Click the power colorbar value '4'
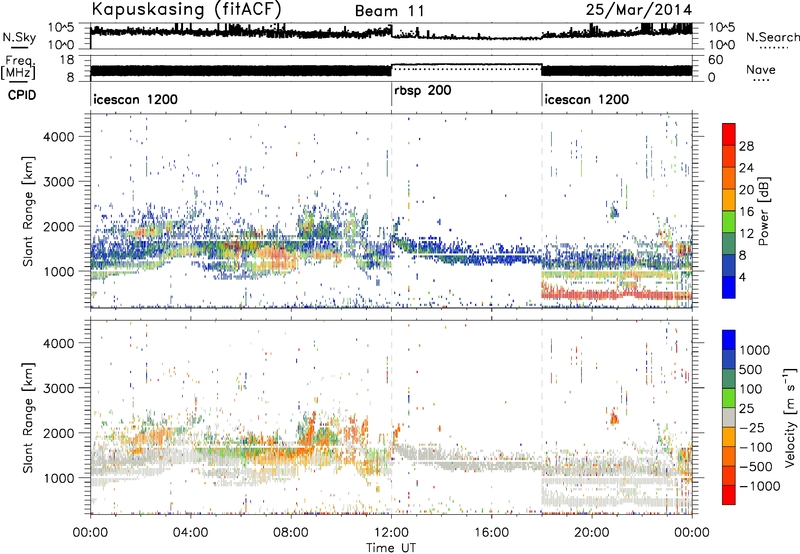 click(742, 278)
